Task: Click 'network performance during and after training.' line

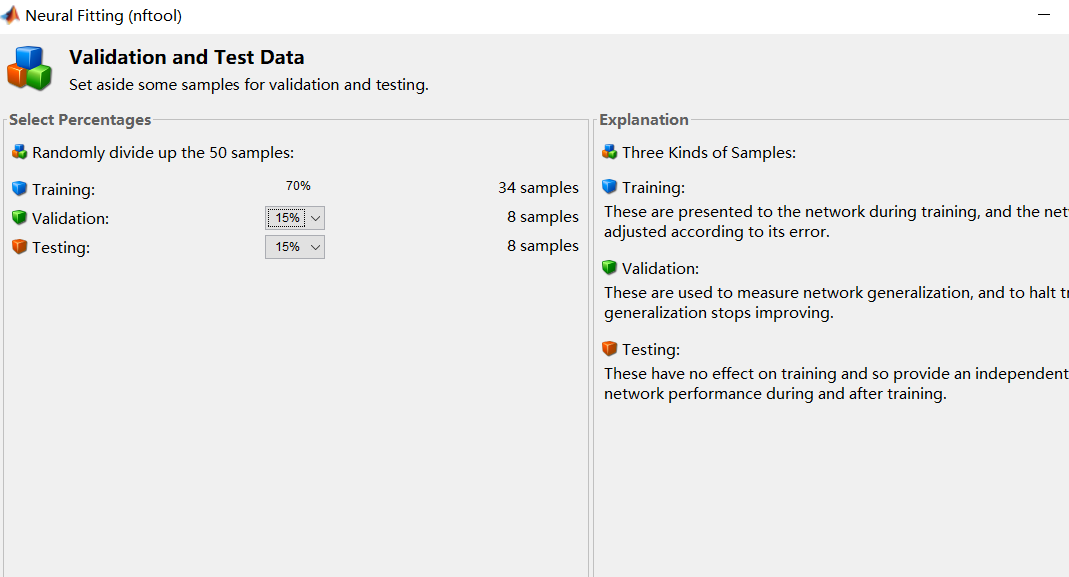Action: [x=775, y=394]
